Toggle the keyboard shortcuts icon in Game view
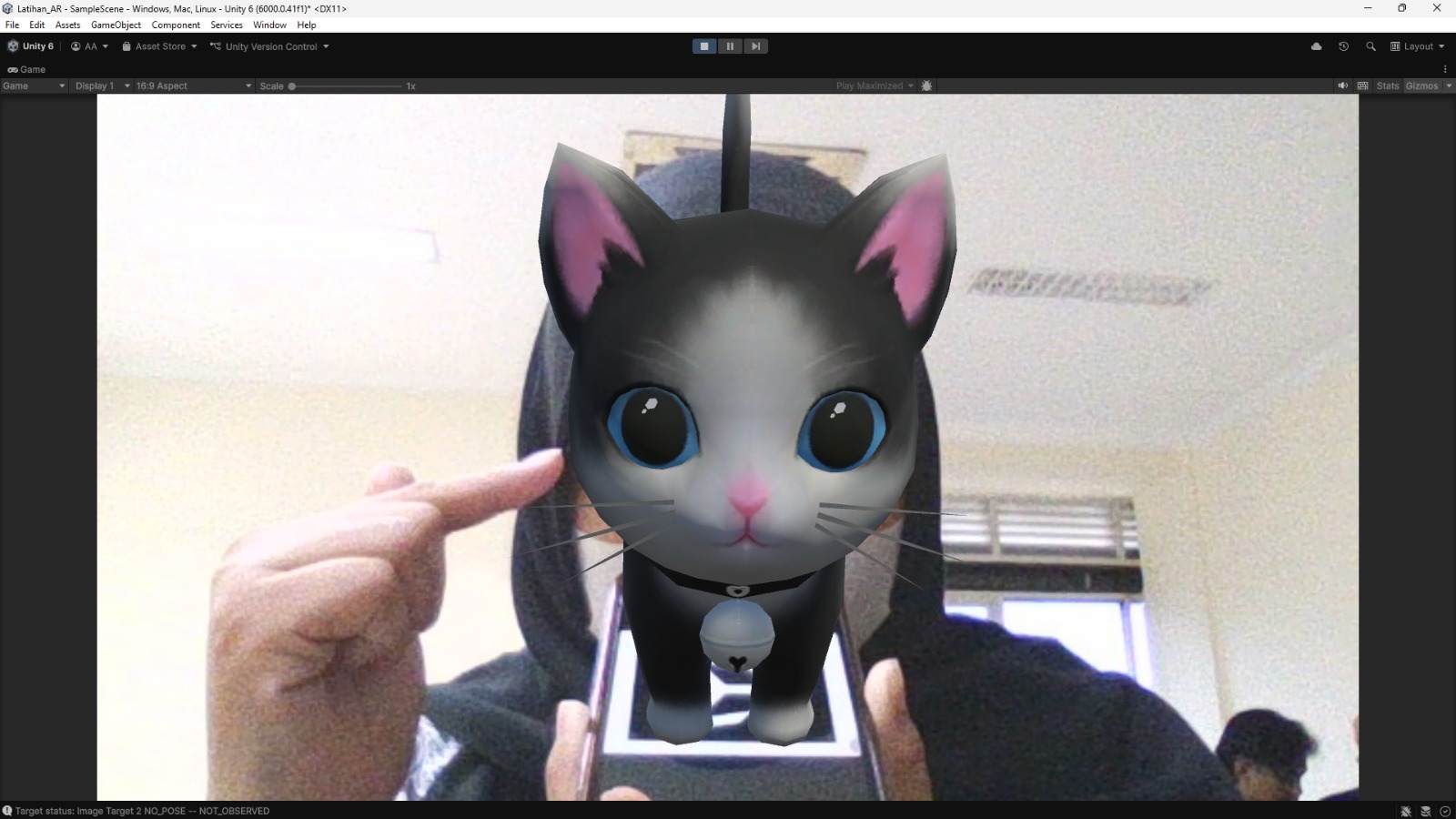1456x819 pixels. tap(1362, 86)
